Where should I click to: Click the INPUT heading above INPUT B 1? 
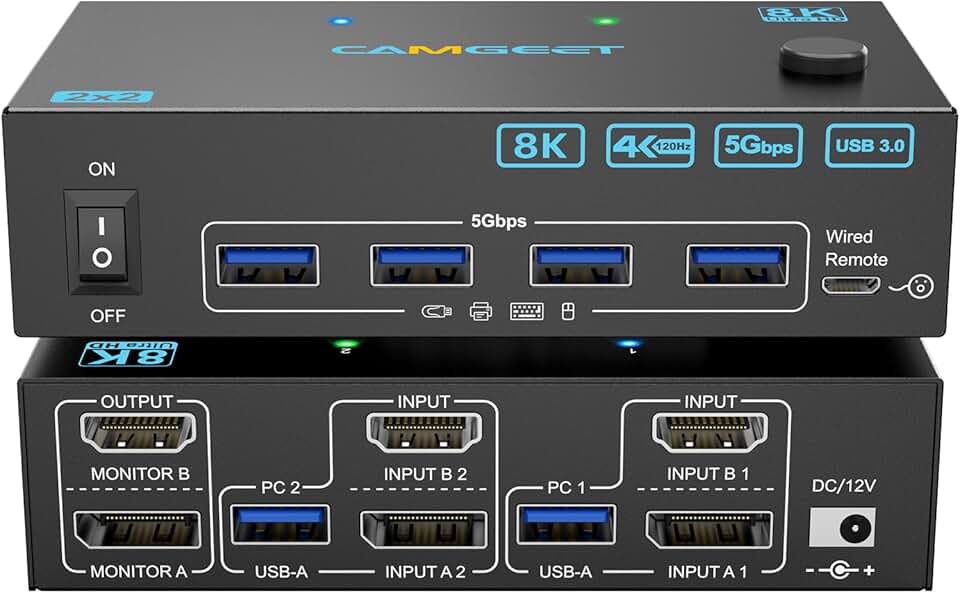coord(710,401)
